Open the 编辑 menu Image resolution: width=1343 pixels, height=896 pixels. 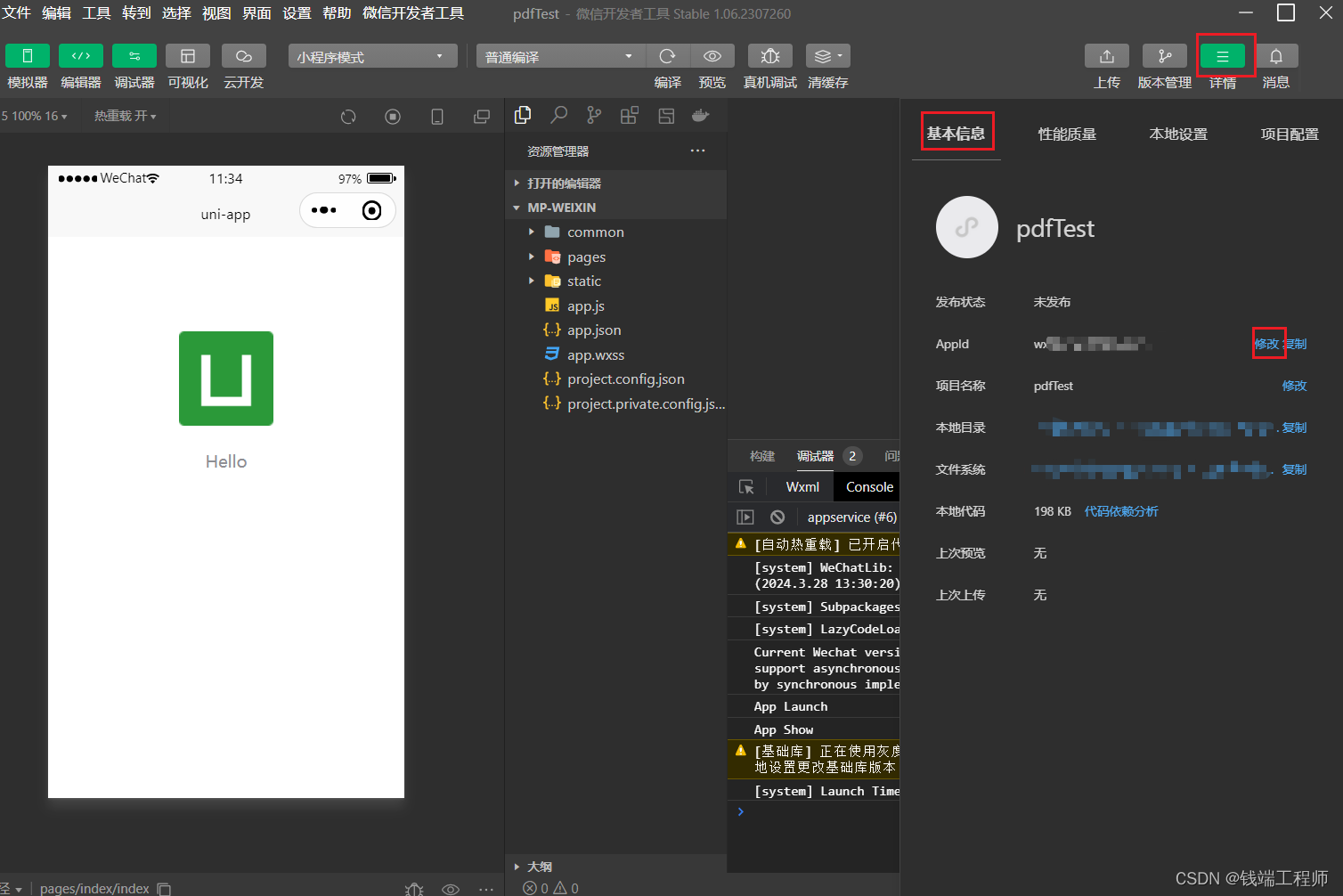(56, 13)
